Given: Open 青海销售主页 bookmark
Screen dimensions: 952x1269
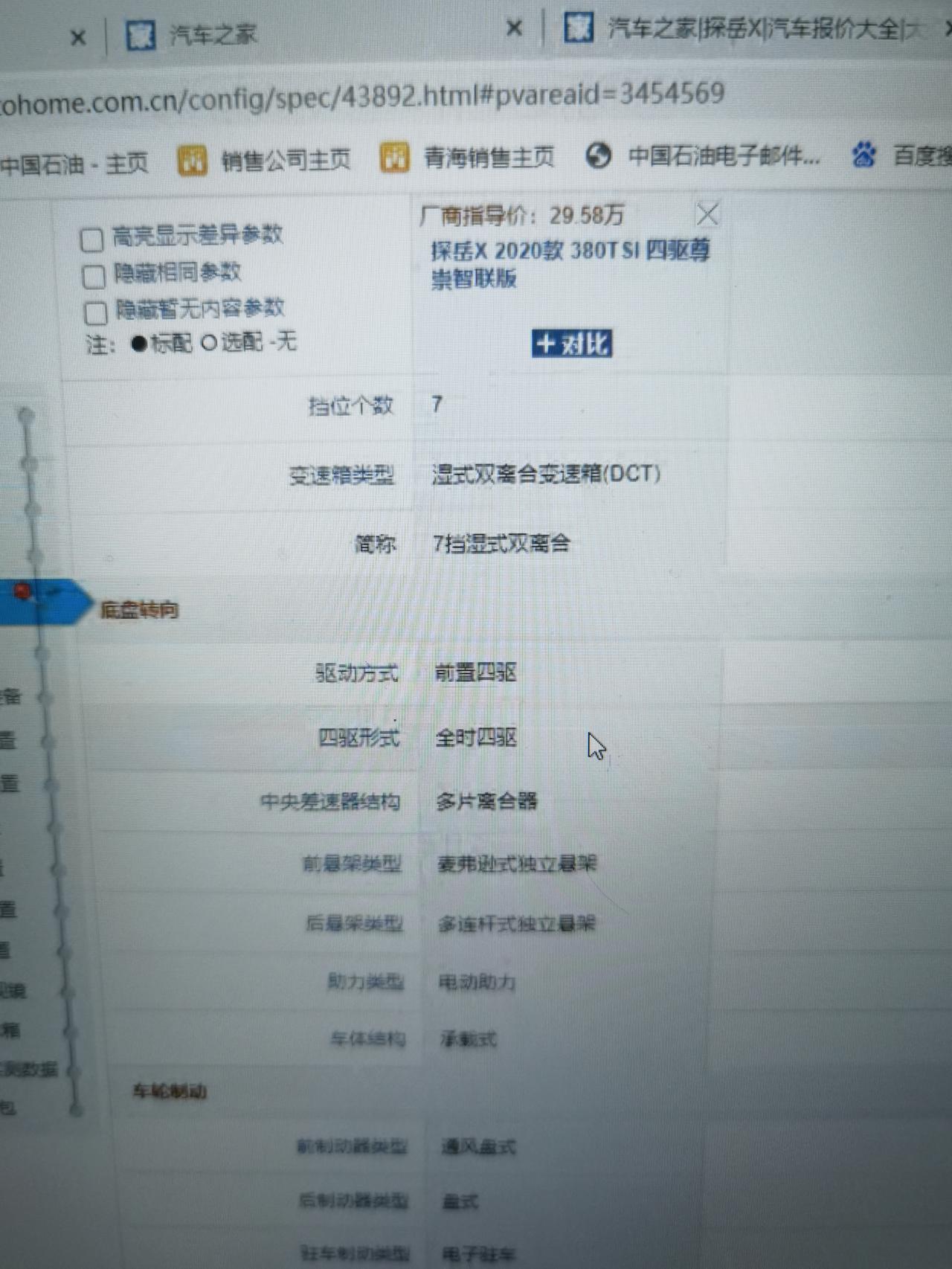Looking at the screenshot, I should pyautogui.click(x=467, y=157).
